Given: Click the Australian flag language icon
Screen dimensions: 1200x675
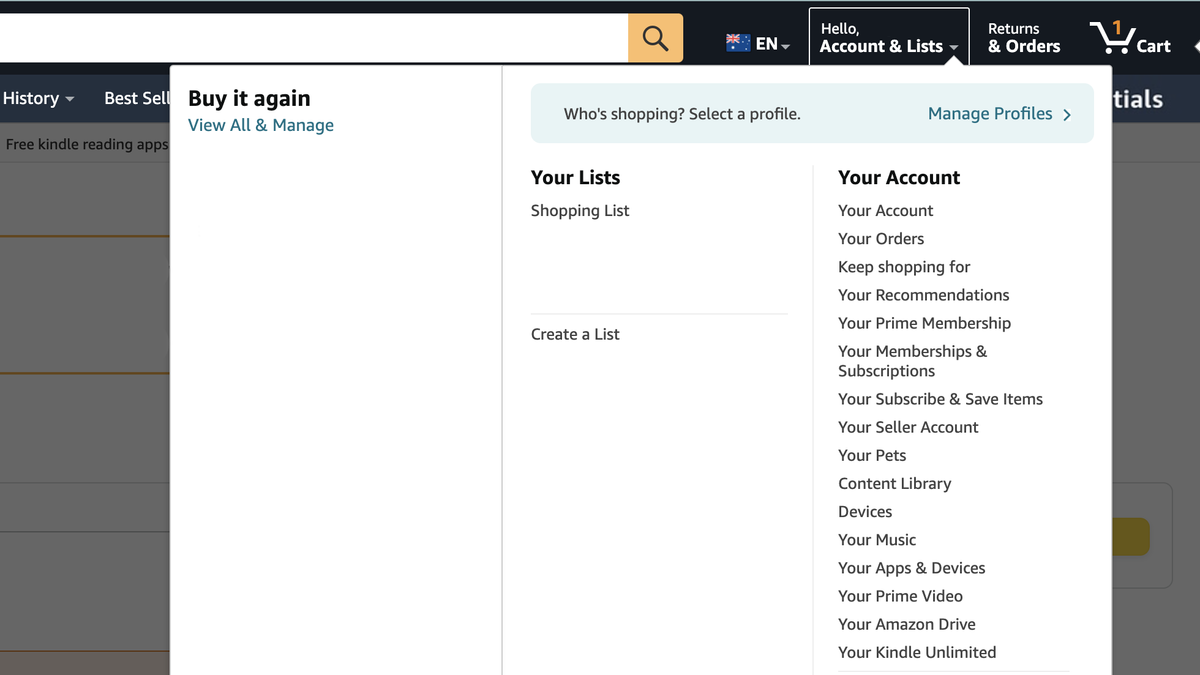Looking at the screenshot, I should click(737, 43).
